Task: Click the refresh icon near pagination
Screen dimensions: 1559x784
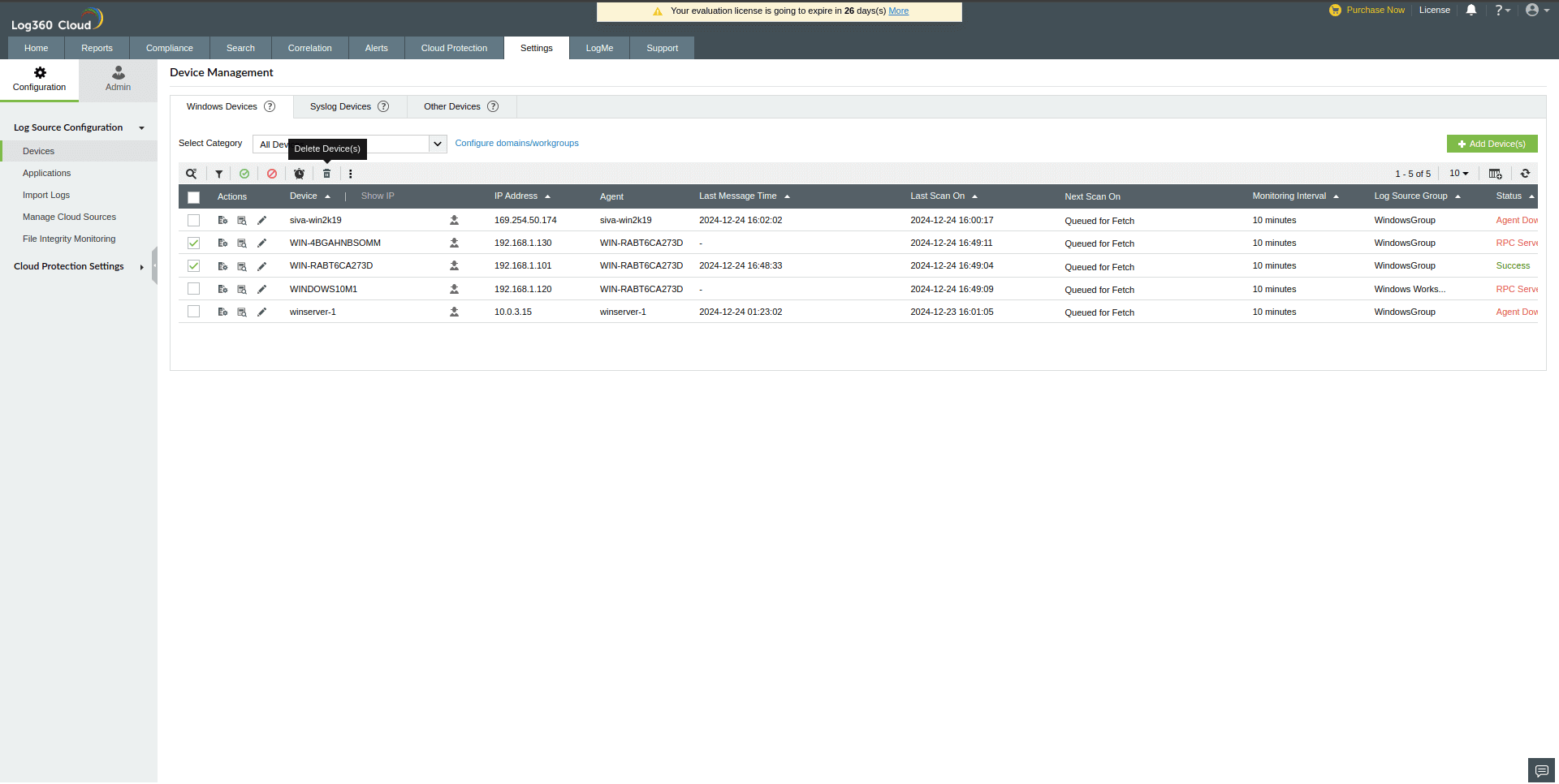Action: point(1525,173)
